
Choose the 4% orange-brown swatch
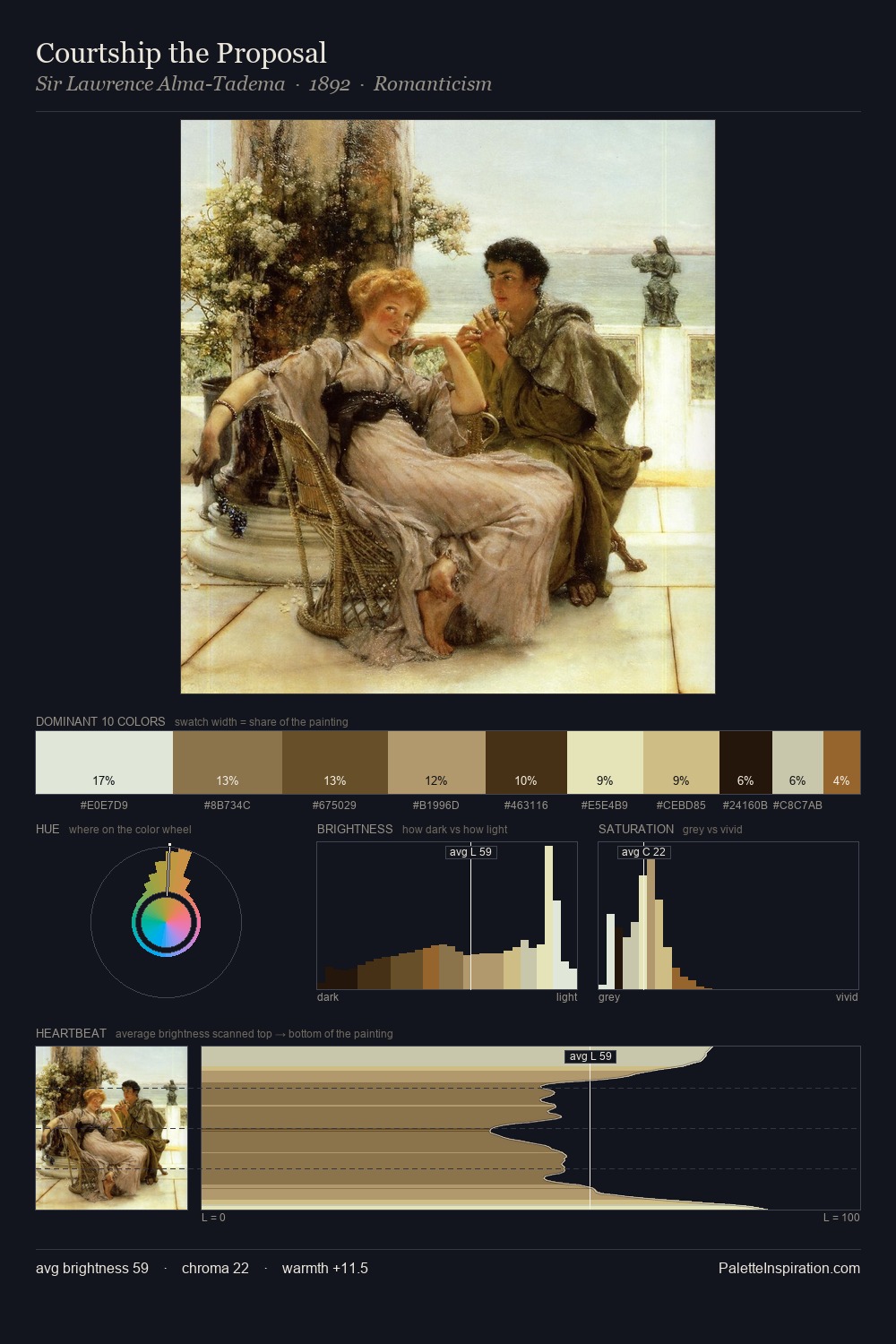[841, 762]
